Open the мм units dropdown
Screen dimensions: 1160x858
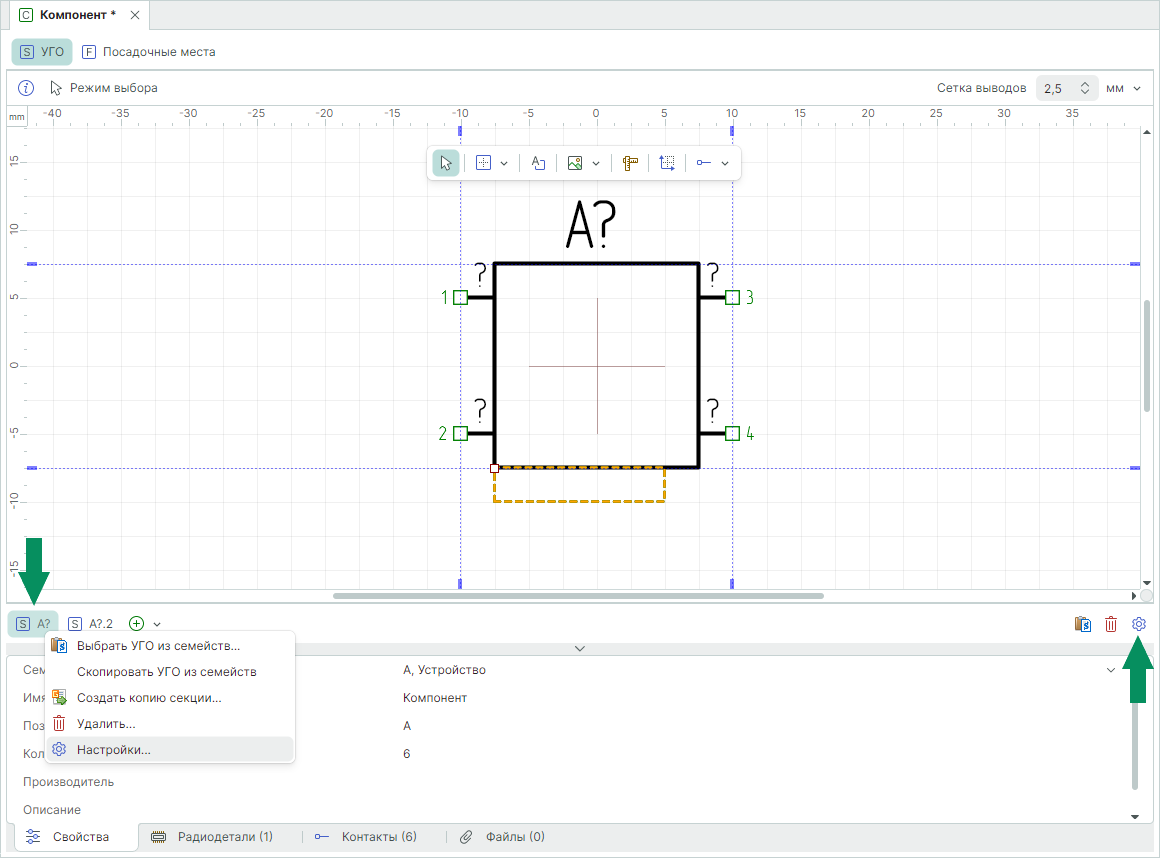pyautogui.click(x=1123, y=88)
